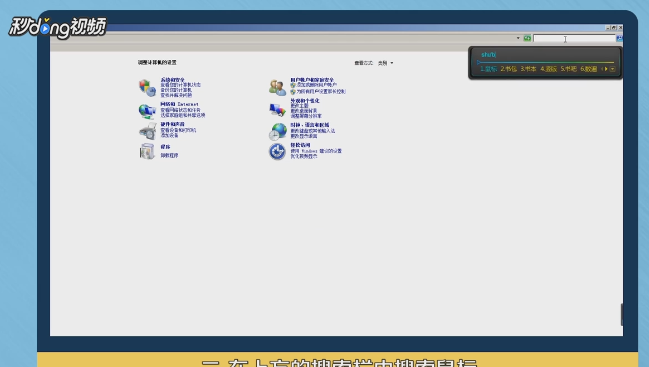Image resolution: width=649 pixels, height=367 pixels.
Task: Open 查看您的计算机状态 link
Action: tap(180, 85)
